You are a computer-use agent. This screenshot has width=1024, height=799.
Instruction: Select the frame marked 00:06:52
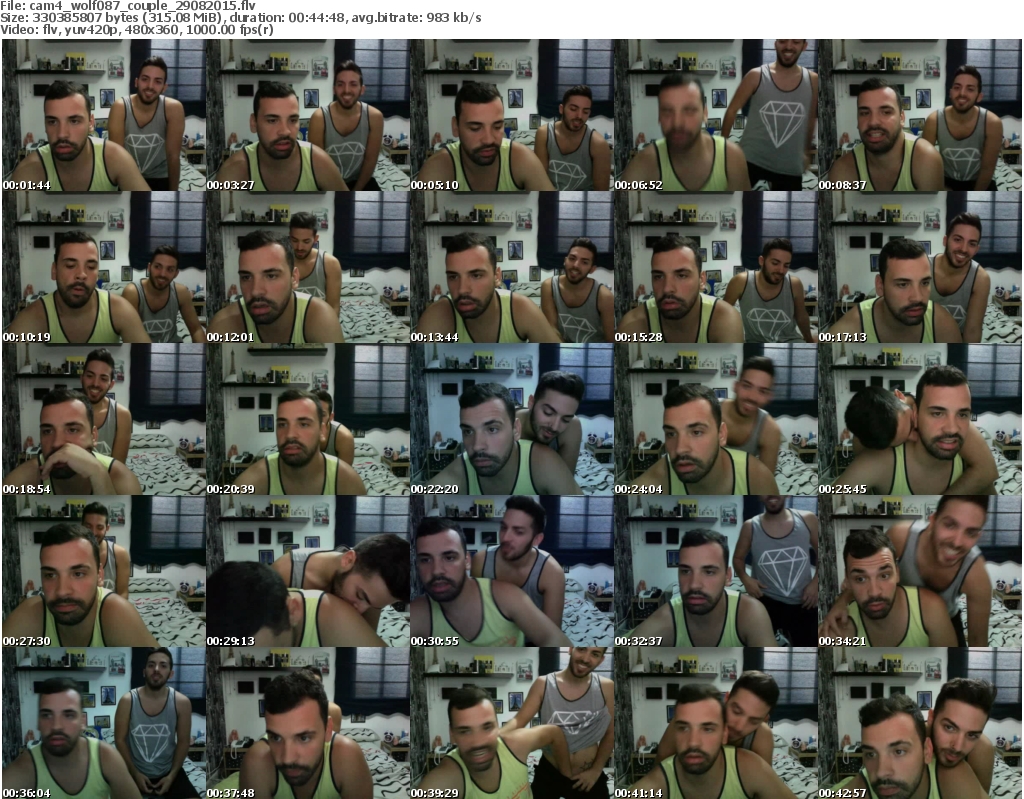(715, 115)
